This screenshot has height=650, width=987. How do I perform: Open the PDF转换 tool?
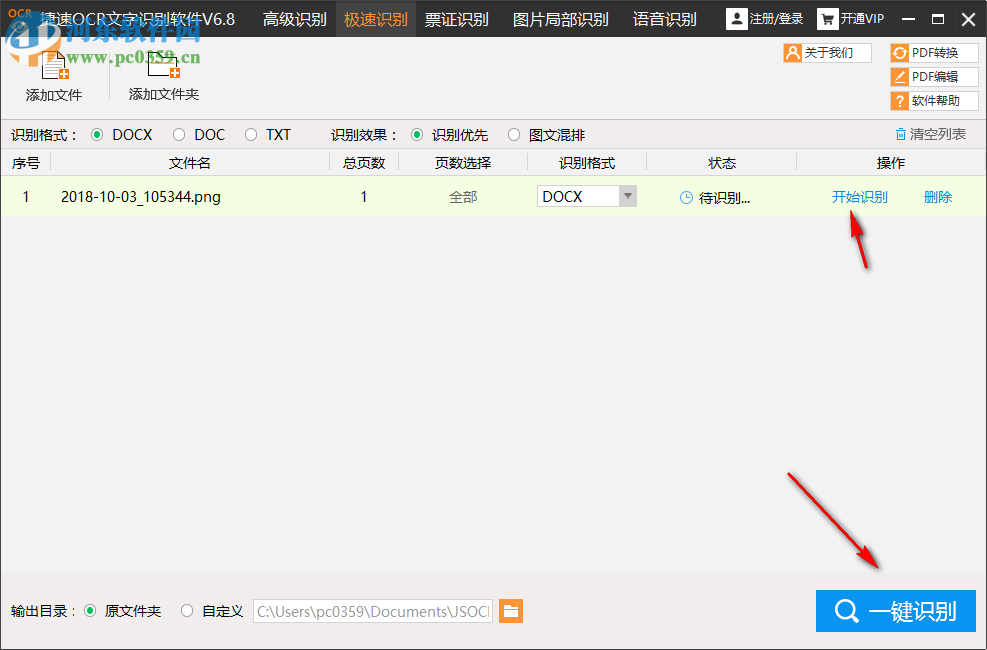click(x=933, y=52)
